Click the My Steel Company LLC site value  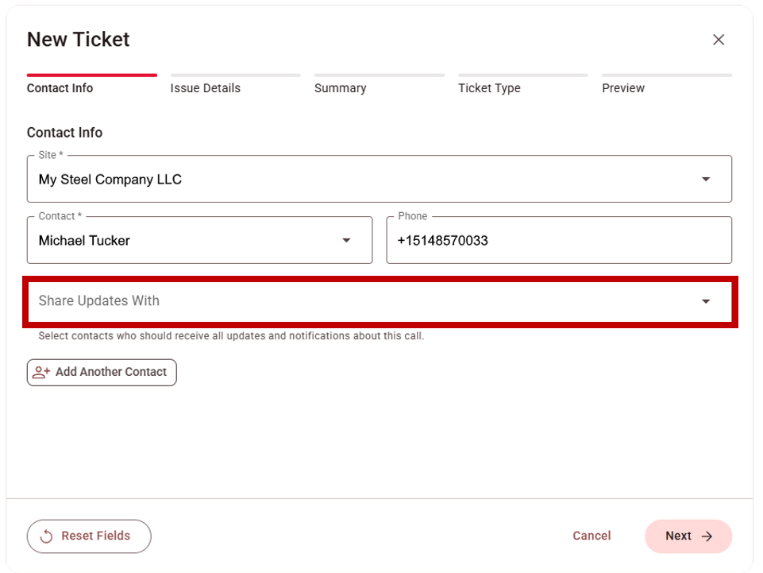tap(110, 180)
